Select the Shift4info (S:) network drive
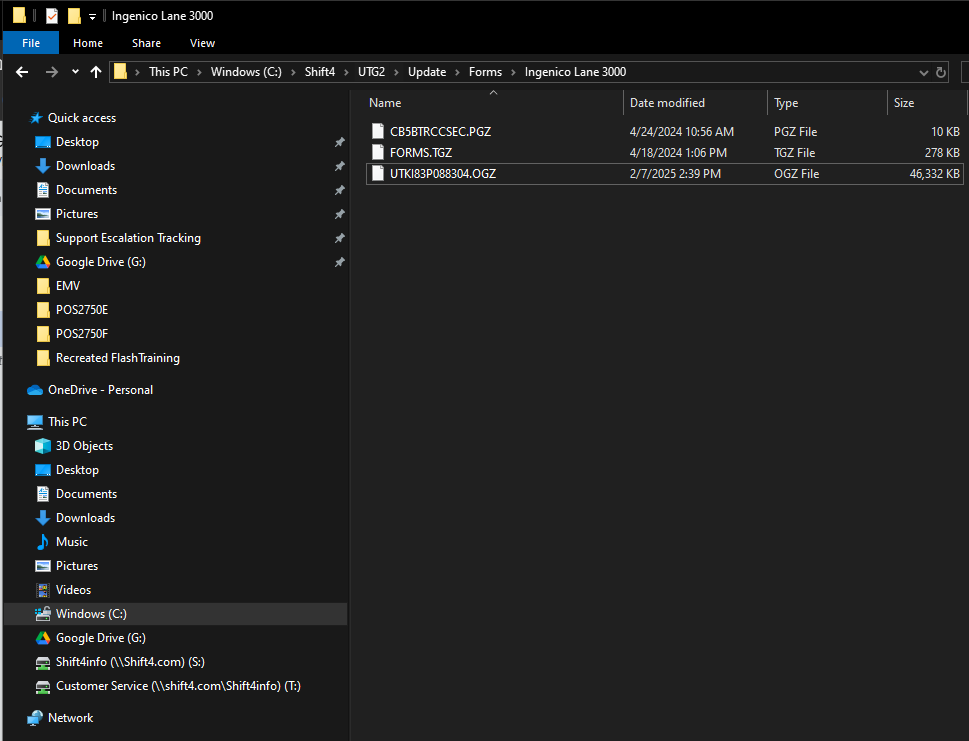Viewport: 969px width, 741px height. 130,662
